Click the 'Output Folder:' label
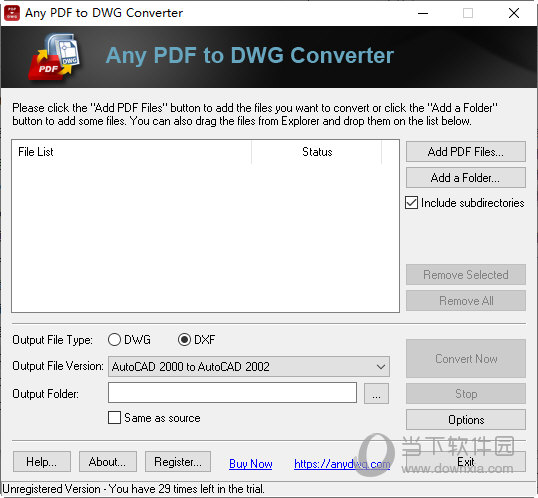 pyautogui.click(x=45, y=394)
